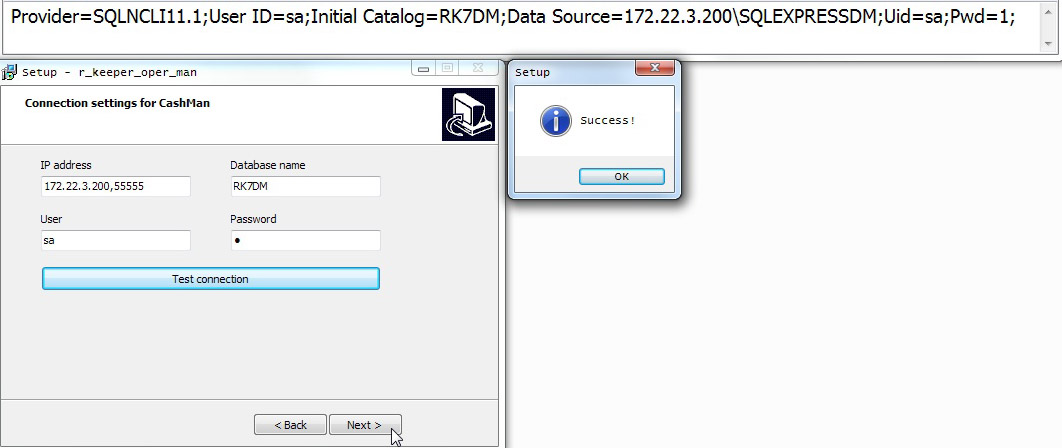
Task: Click Next in the setup wizard
Action: pyautogui.click(x=365, y=425)
